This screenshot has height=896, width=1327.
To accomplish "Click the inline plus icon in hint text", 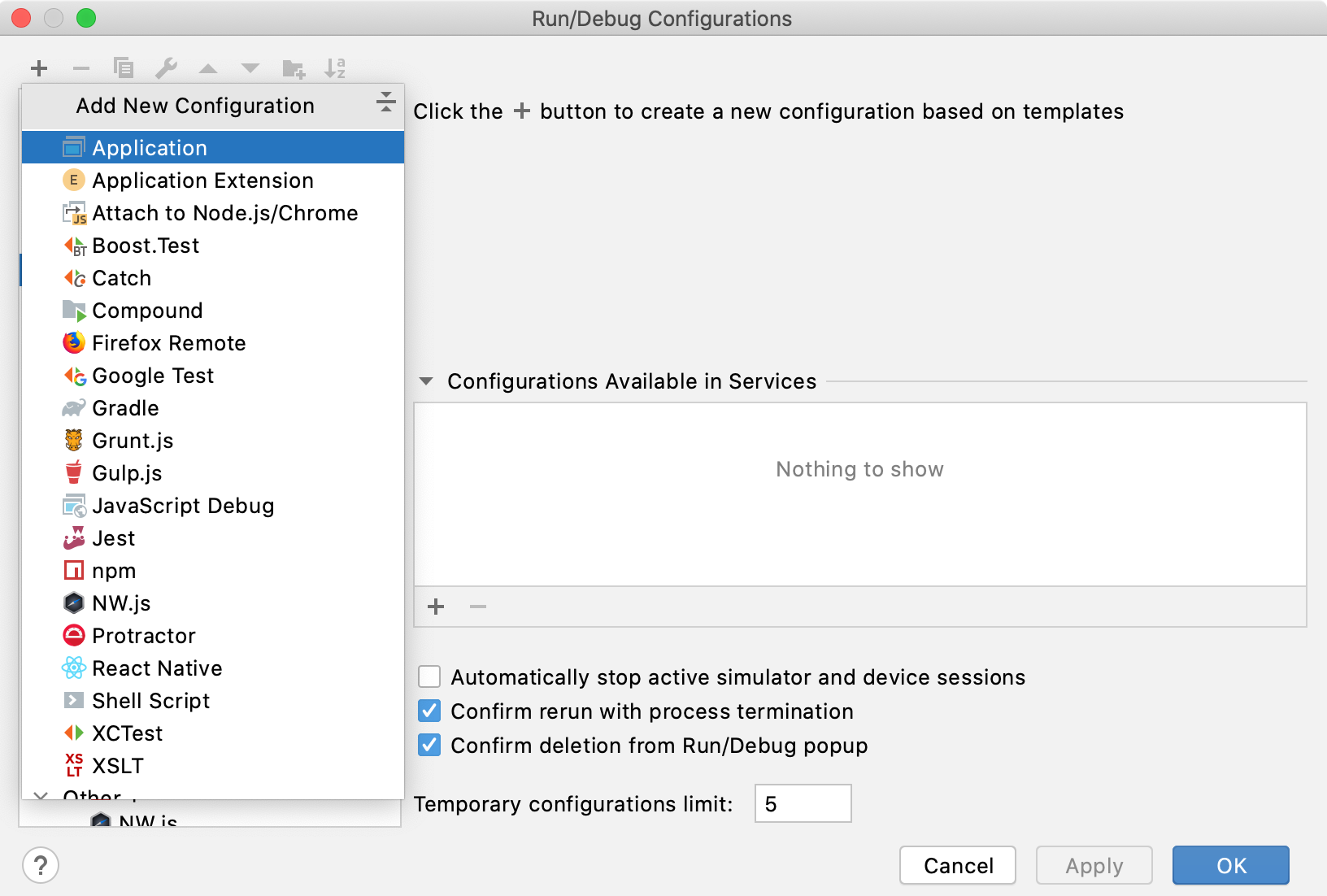I will pos(522,111).
